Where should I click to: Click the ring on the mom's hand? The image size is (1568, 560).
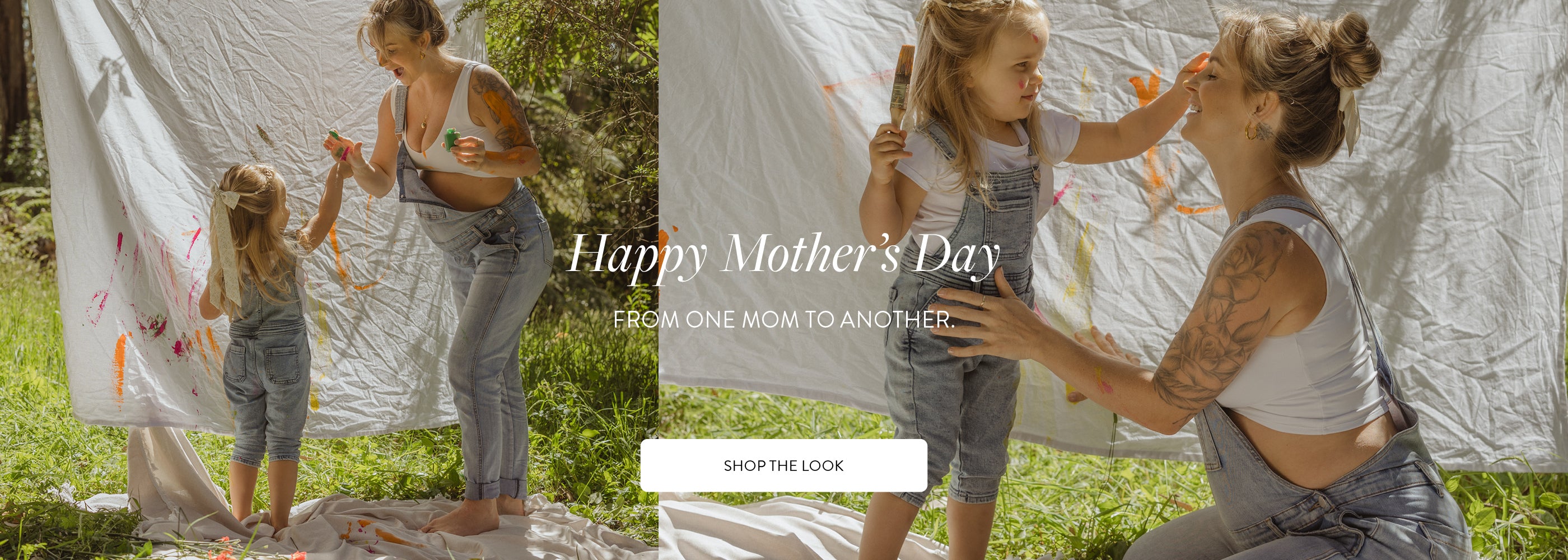tap(981, 301)
